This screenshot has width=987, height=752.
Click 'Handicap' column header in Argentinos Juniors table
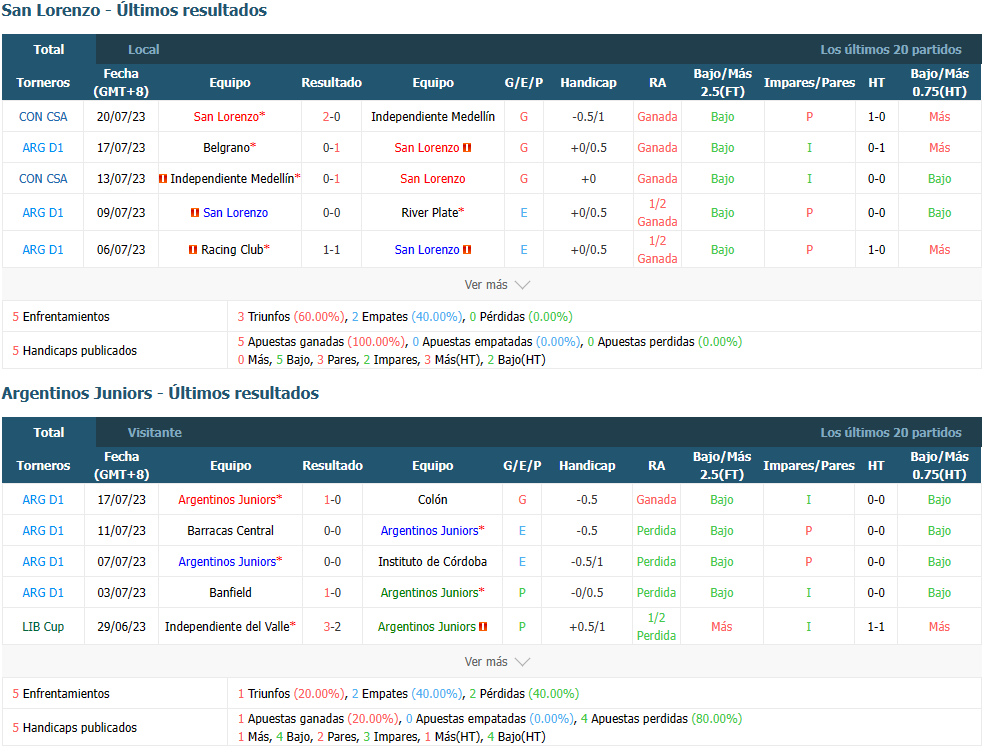pyautogui.click(x=587, y=466)
